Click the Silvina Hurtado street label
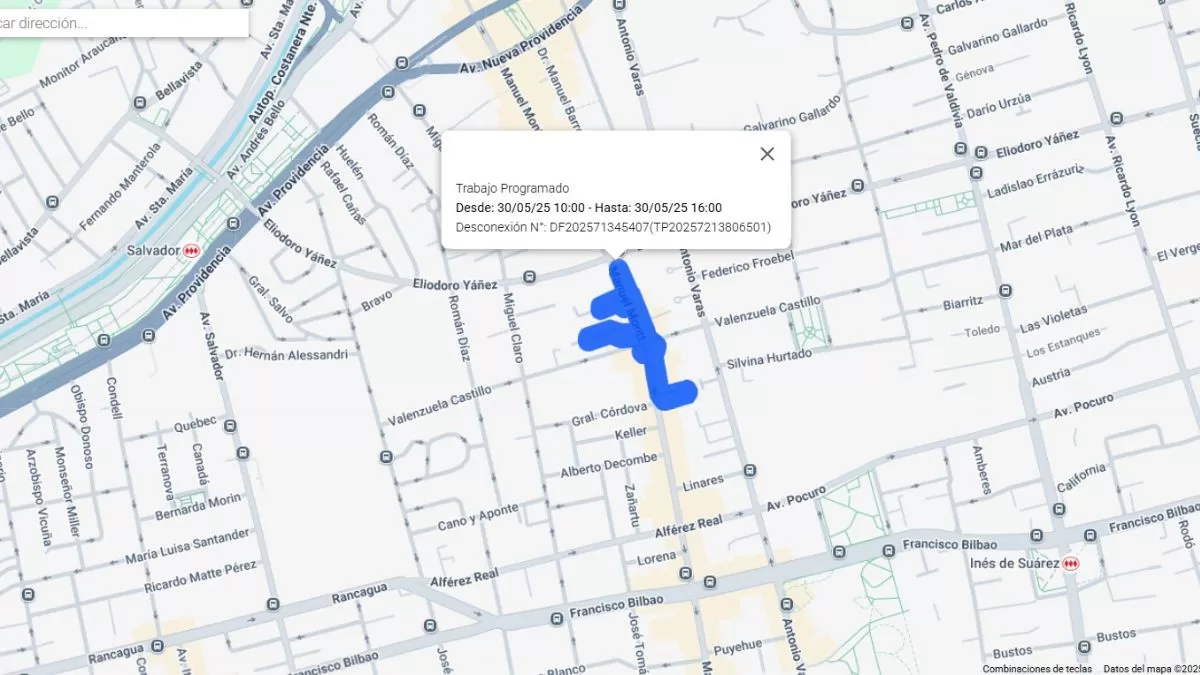 769,358
